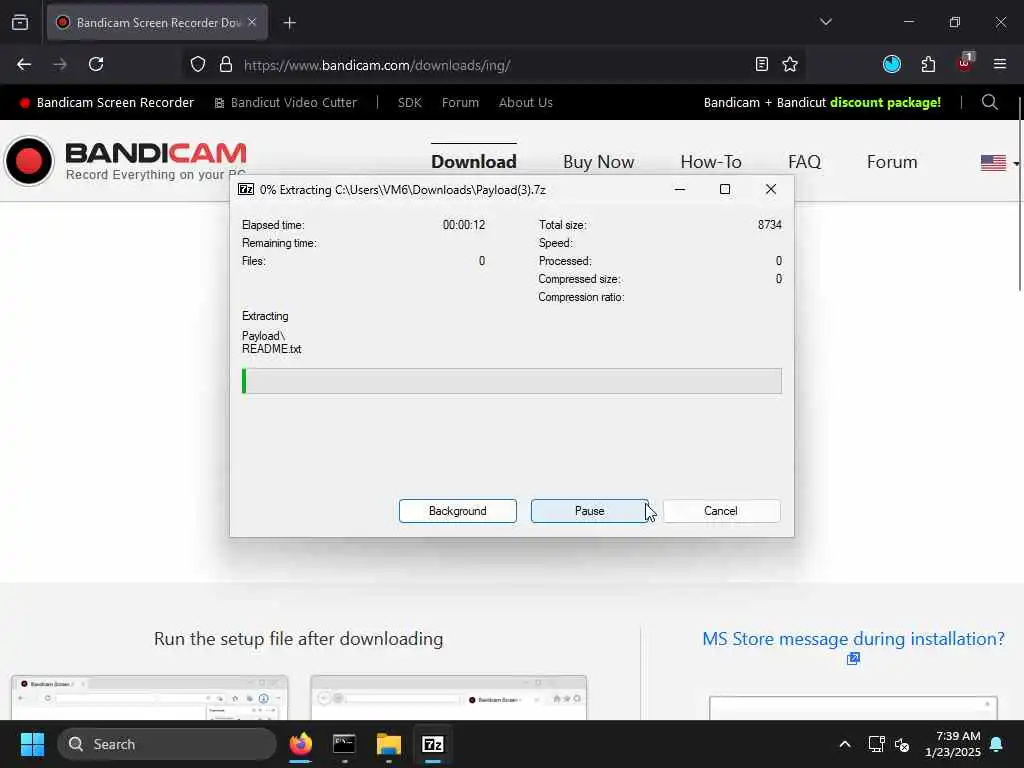This screenshot has width=1024, height=768.
Task: Select the How-To nav item
Action: click(711, 161)
